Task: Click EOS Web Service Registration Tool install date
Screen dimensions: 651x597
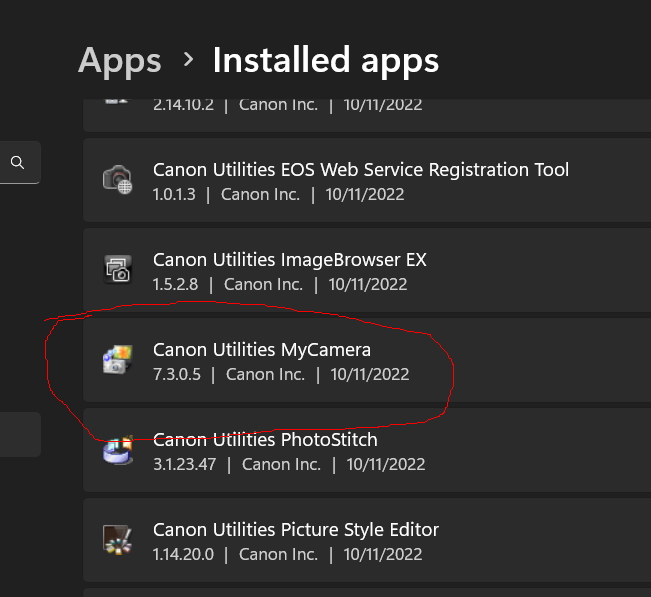Action: pyautogui.click(x=365, y=195)
